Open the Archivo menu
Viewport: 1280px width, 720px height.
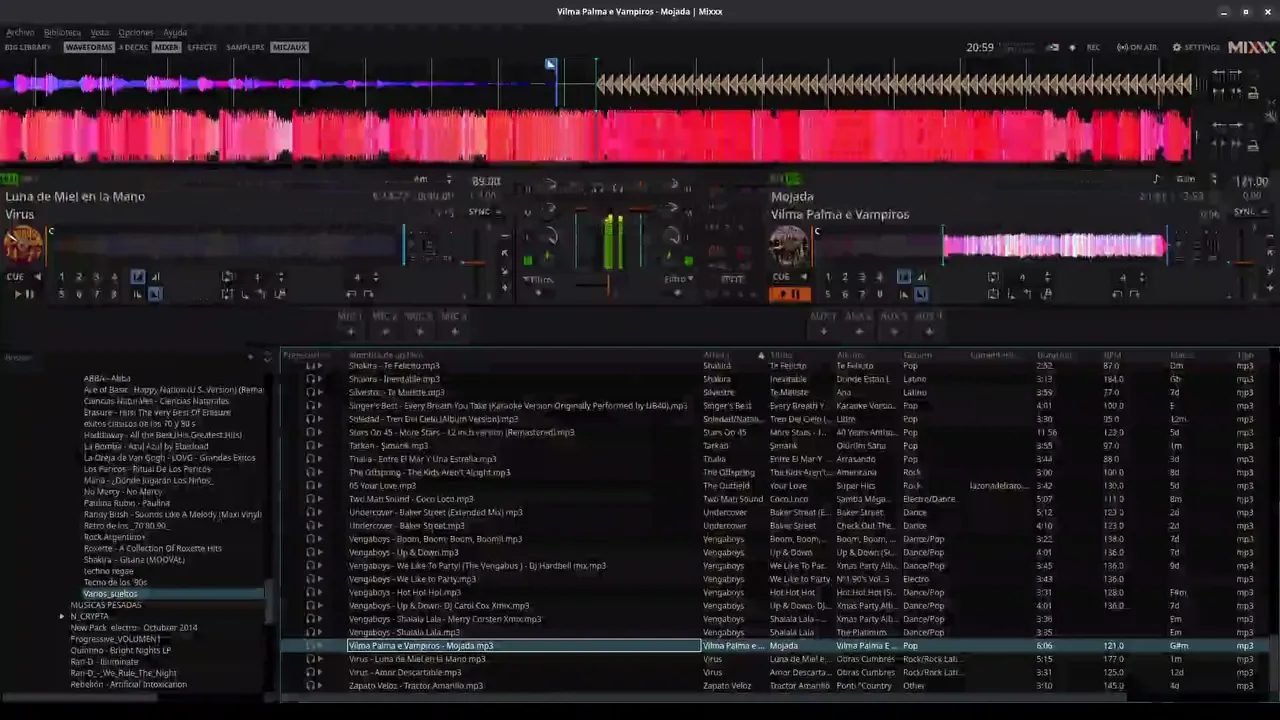point(20,32)
